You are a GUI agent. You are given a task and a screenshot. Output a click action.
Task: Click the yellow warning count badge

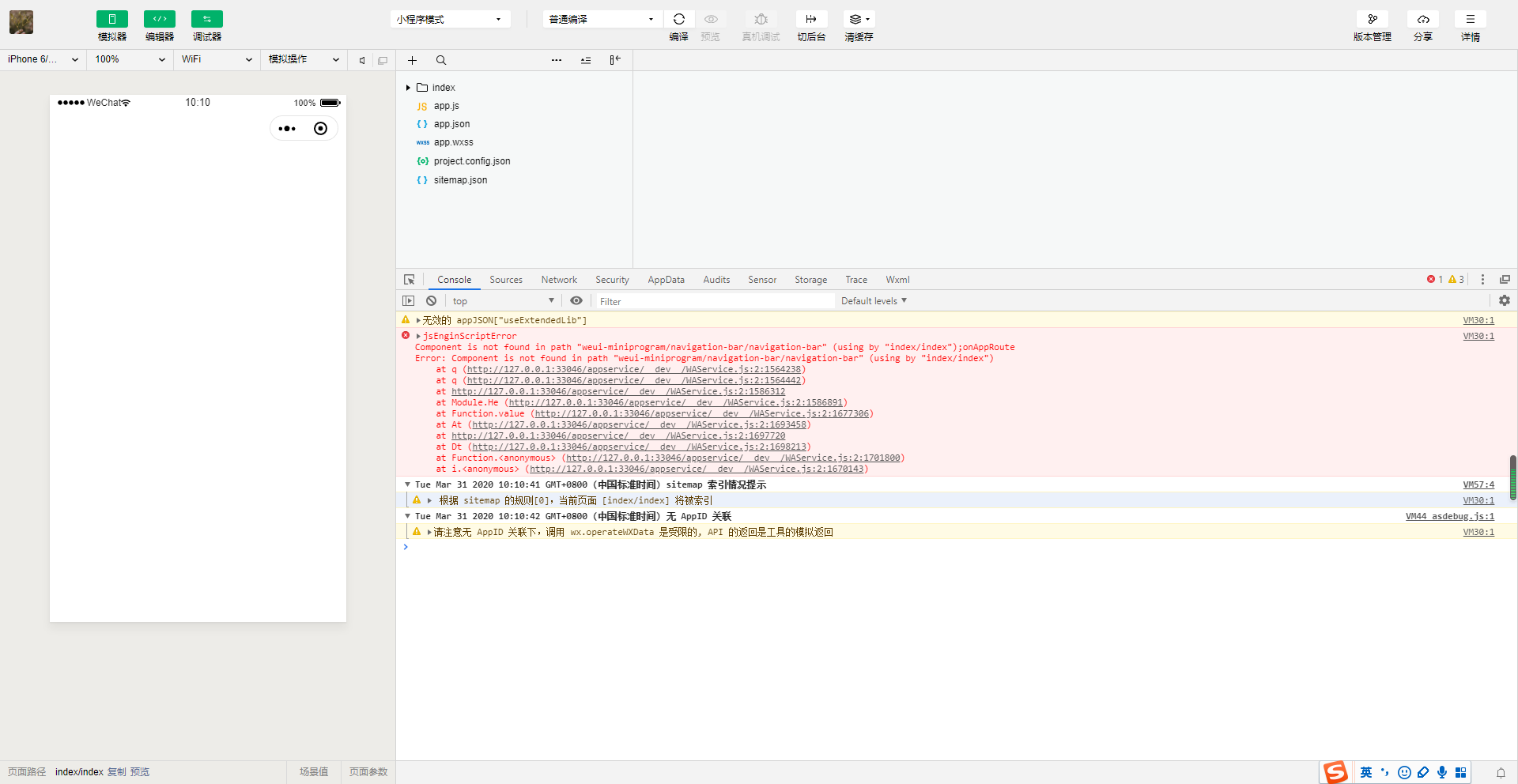(x=1456, y=279)
